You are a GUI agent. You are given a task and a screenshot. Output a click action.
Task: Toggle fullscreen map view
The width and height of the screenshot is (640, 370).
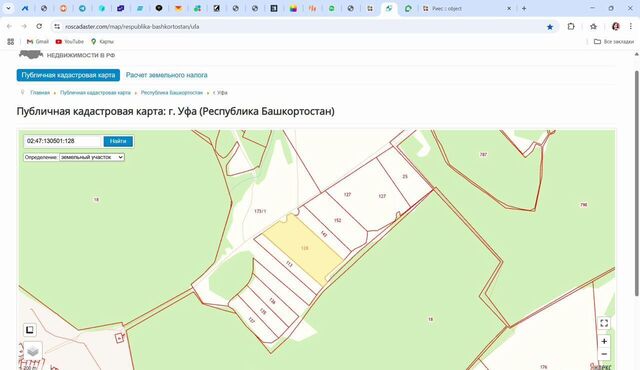(x=604, y=323)
